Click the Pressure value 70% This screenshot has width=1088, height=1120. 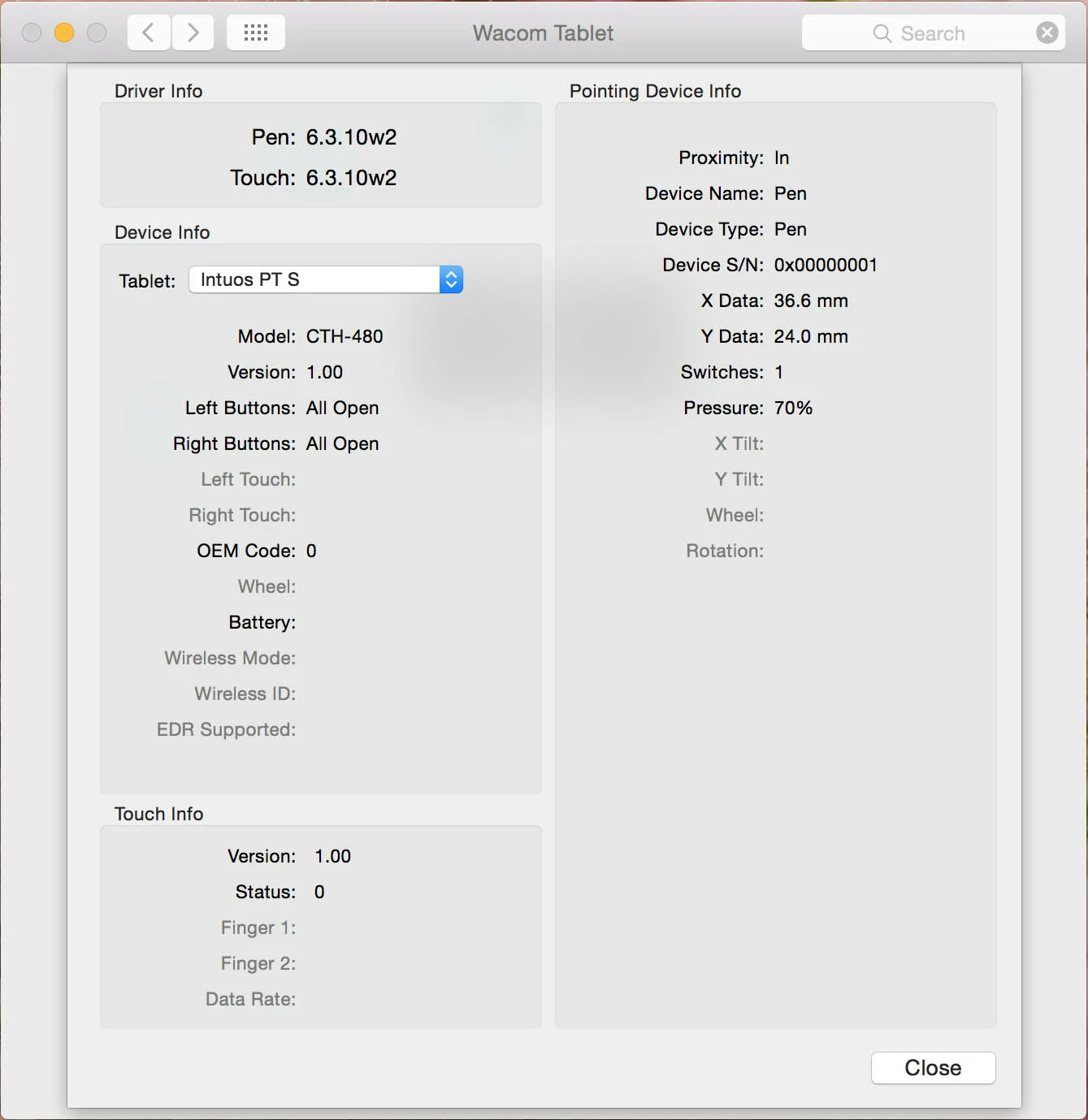coord(793,408)
